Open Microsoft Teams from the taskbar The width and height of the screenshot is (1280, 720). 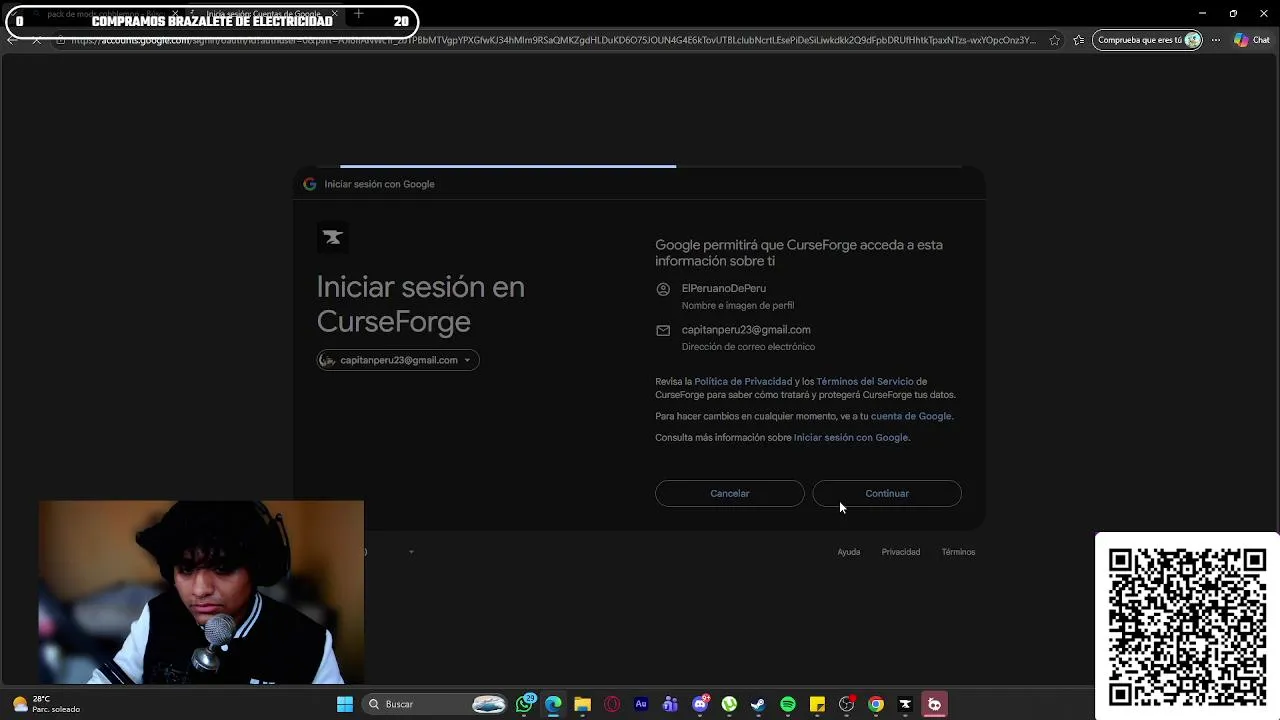point(670,704)
